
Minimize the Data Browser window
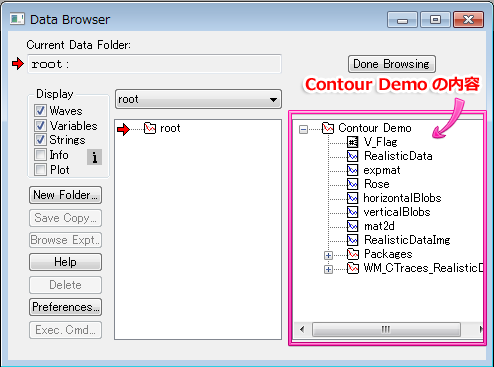pyautogui.click(x=402, y=20)
